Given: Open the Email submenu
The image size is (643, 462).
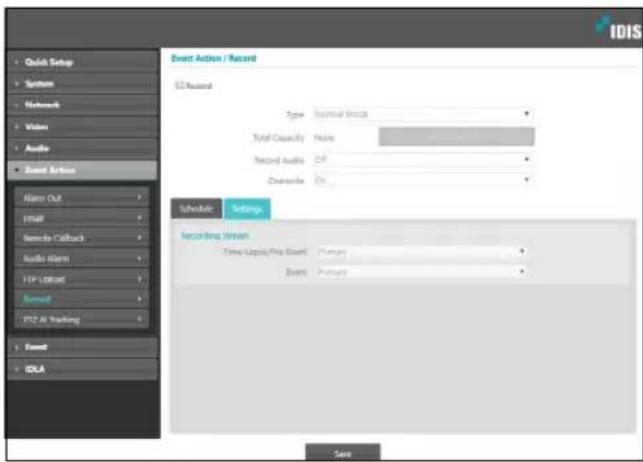Looking at the screenshot, I should [82, 218].
